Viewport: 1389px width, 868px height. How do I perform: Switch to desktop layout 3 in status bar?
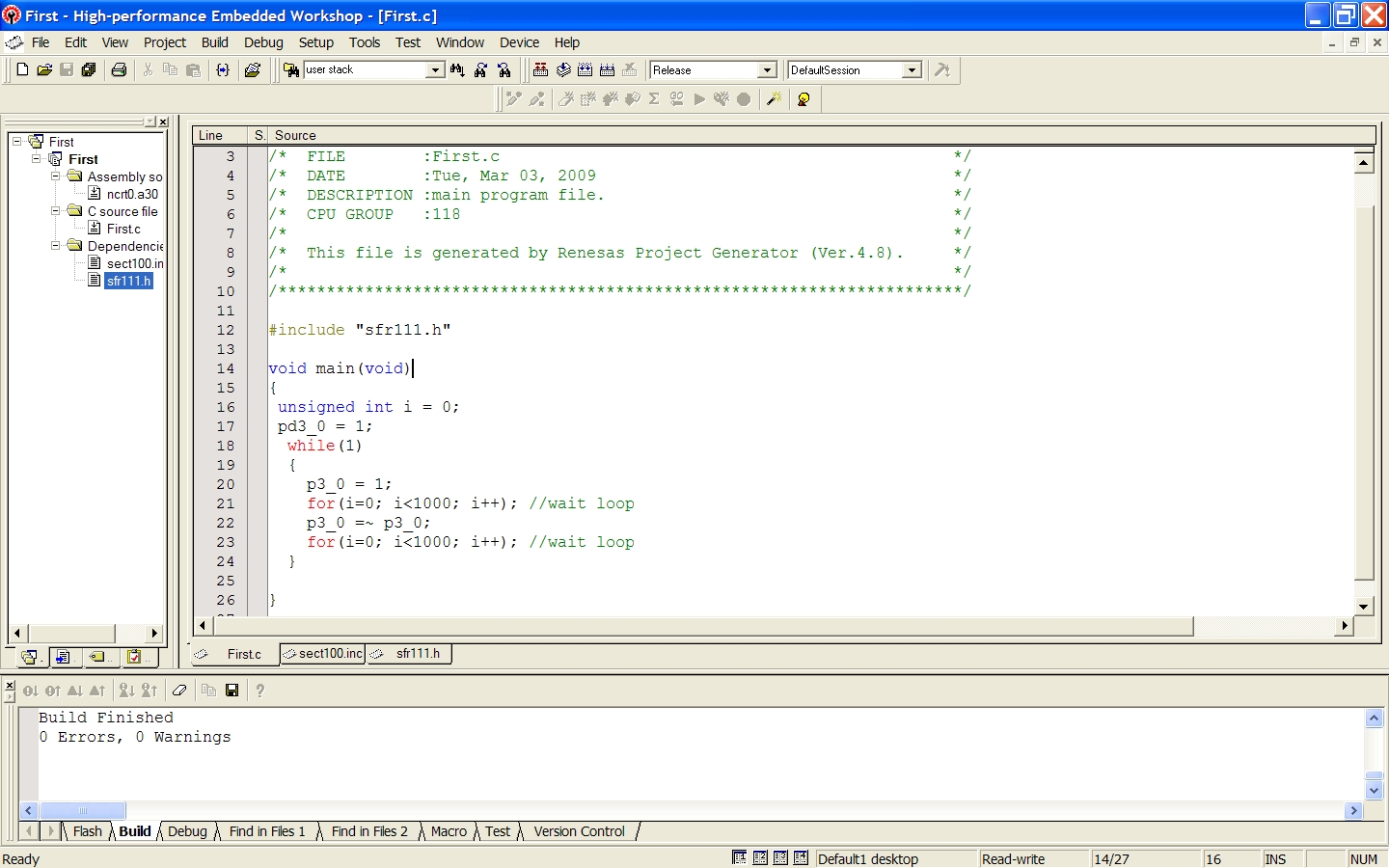tap(780, 857)
